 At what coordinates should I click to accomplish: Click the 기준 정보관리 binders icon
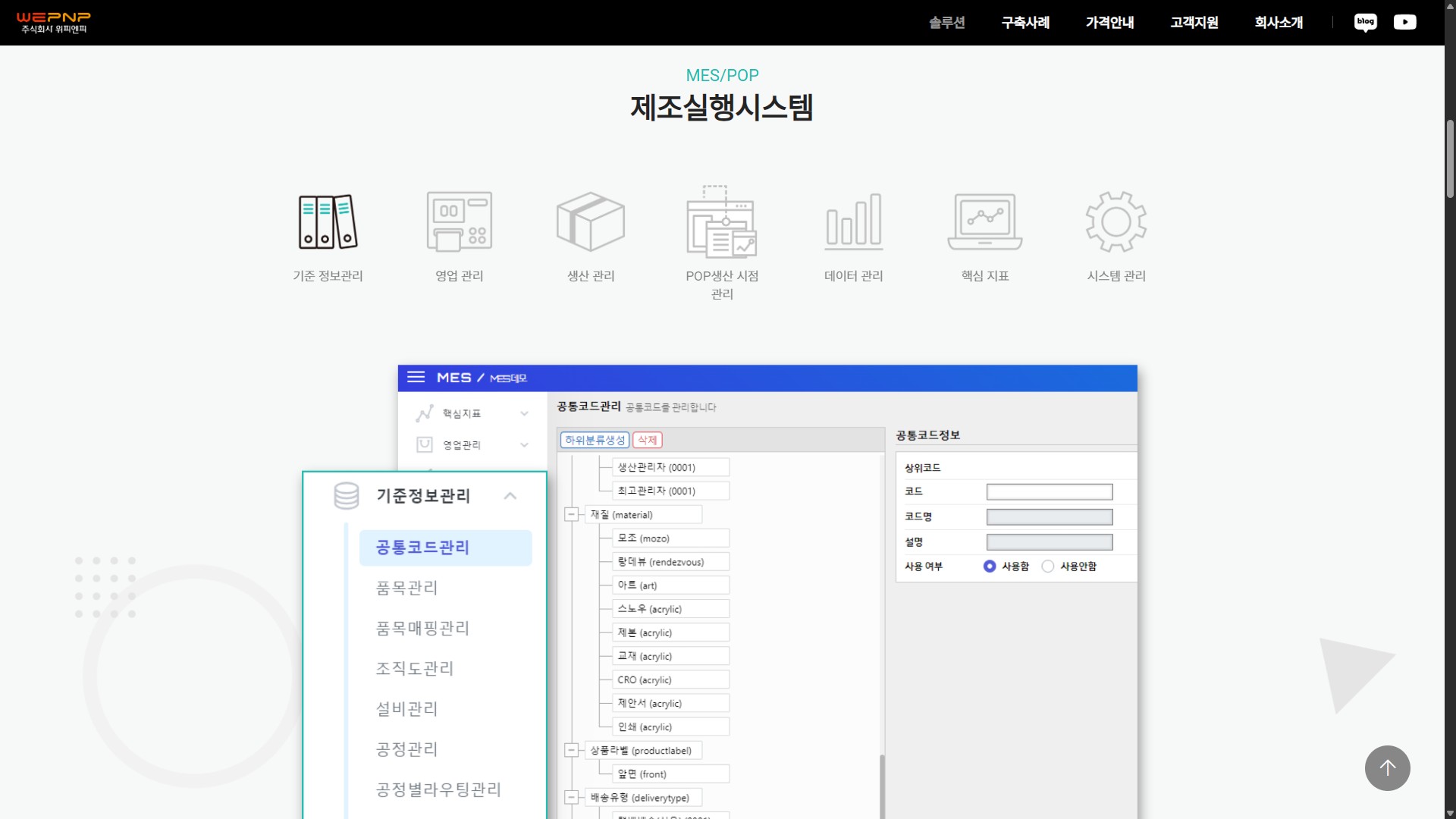328,222
